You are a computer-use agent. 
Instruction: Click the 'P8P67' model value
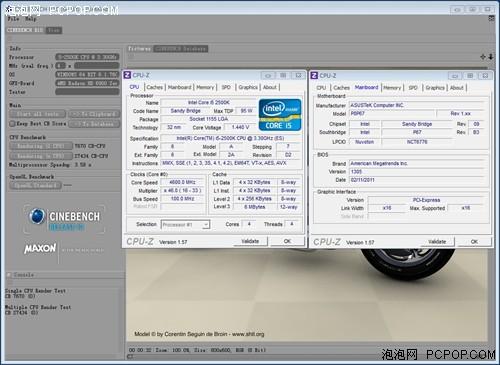click(x=392, y=114)
